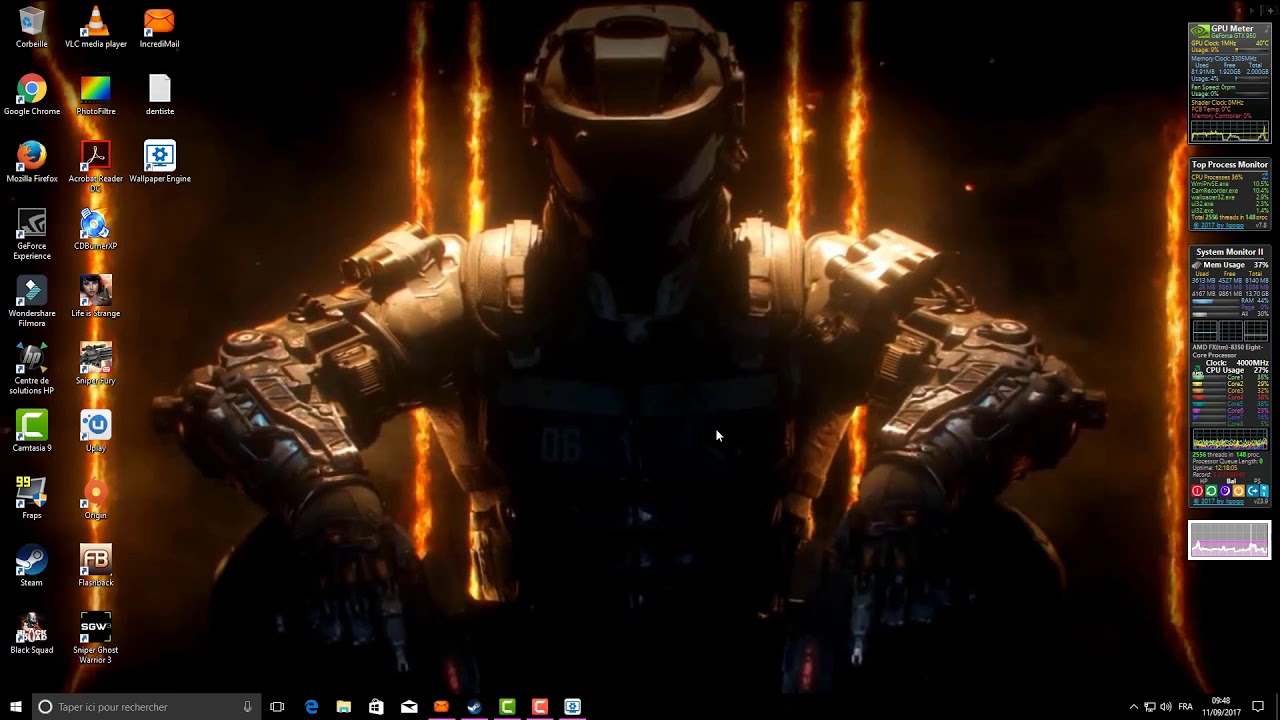The image size is (1280, 720).
Task: Launch VLC media player shortcut
Action: [96, 28]
